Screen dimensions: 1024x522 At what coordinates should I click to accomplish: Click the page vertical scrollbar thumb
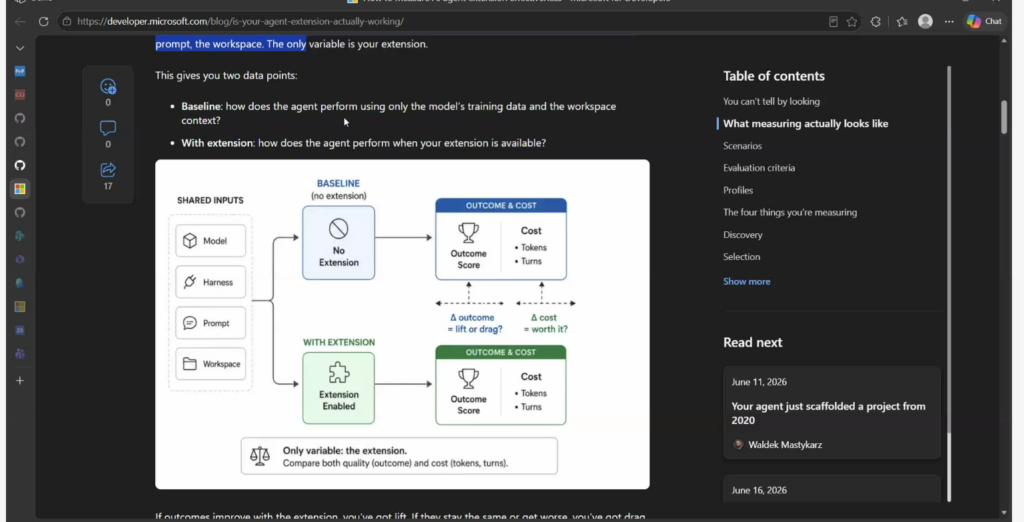click(1004, 118)
